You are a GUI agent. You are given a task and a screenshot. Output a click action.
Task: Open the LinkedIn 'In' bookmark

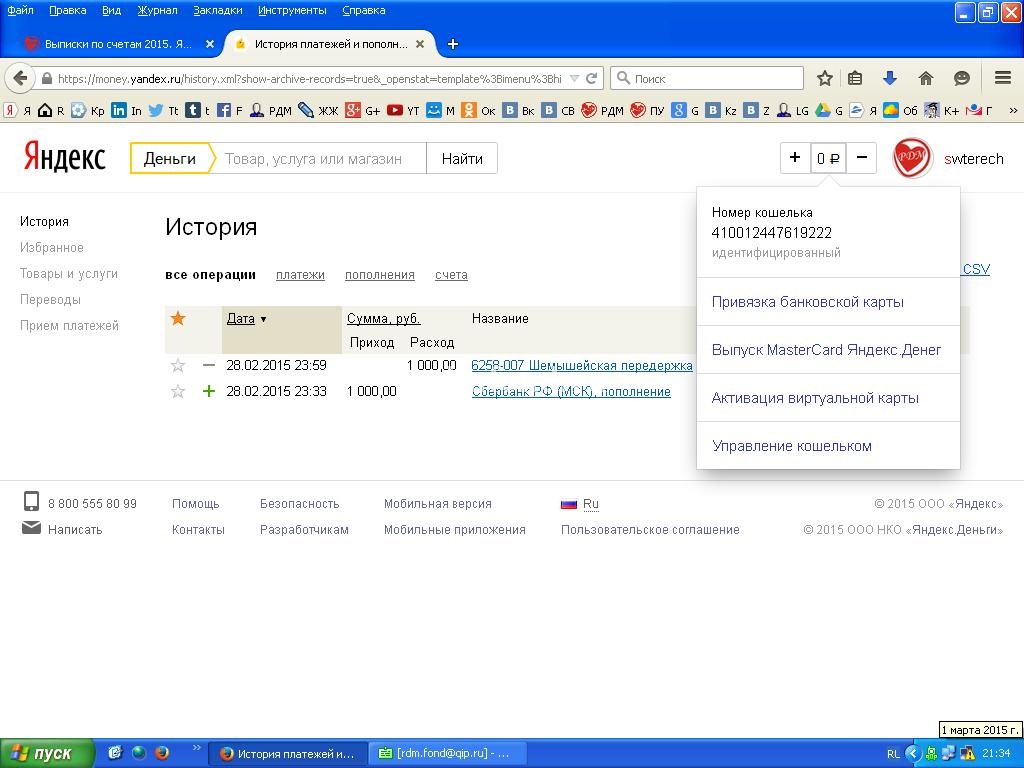127,110
